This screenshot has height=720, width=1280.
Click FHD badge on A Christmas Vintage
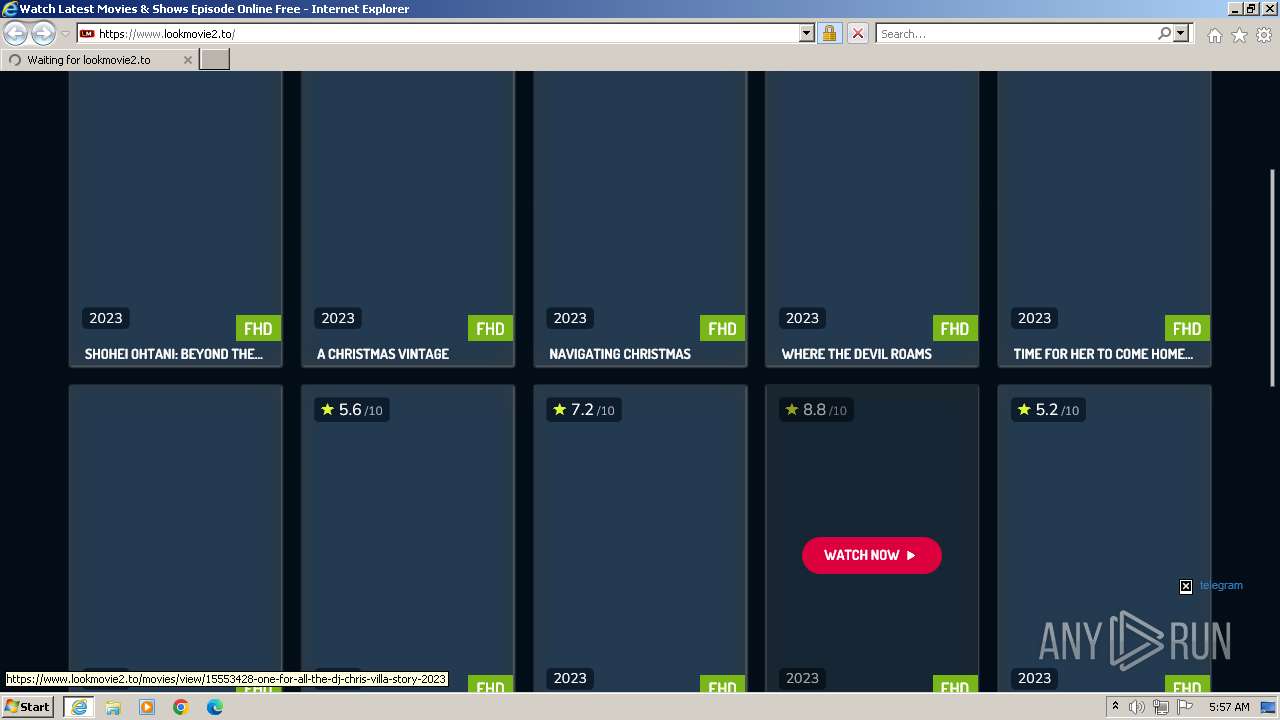pos(490,329)
